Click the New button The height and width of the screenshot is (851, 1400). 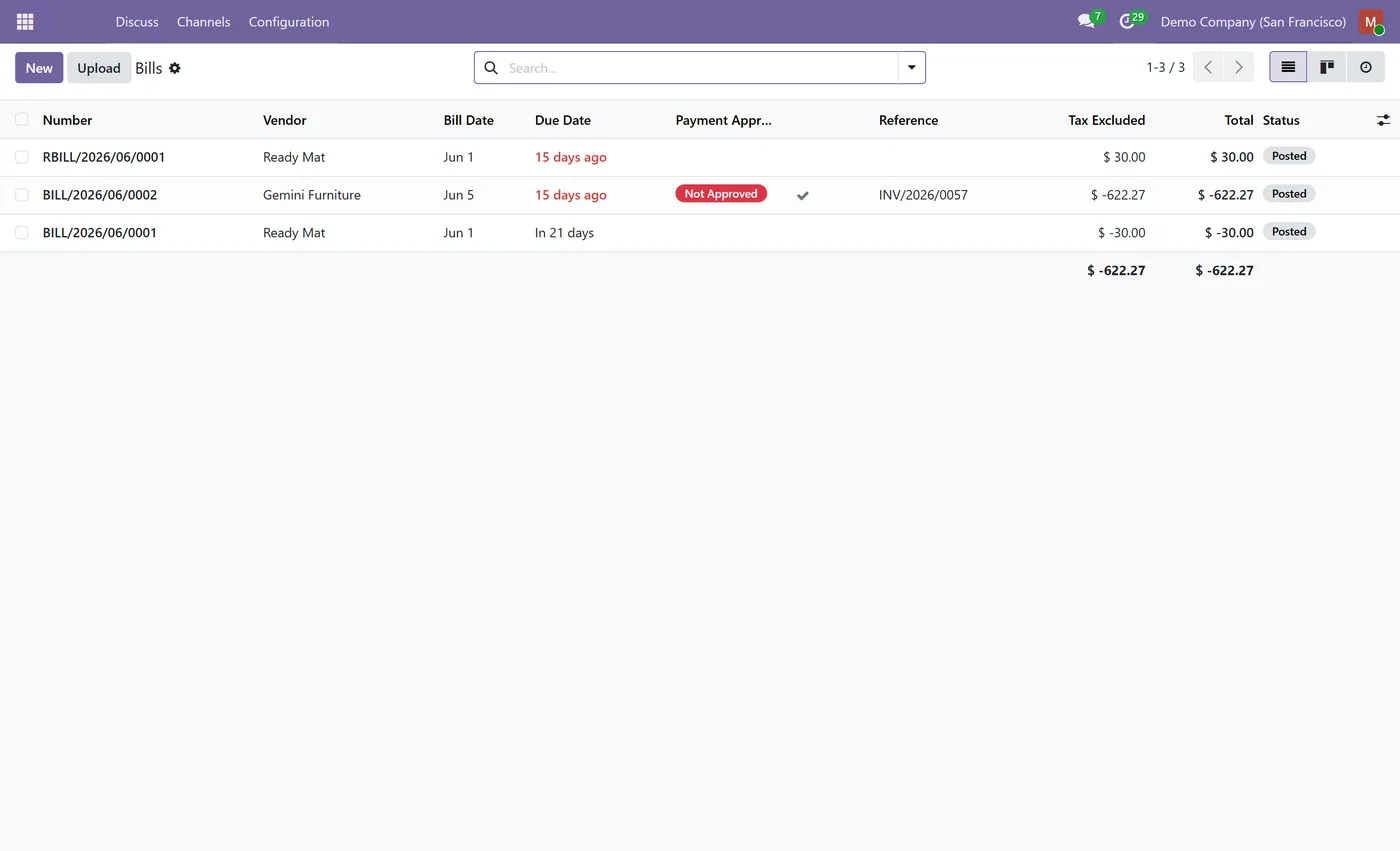pyautogui.click(x=39, y=67)
